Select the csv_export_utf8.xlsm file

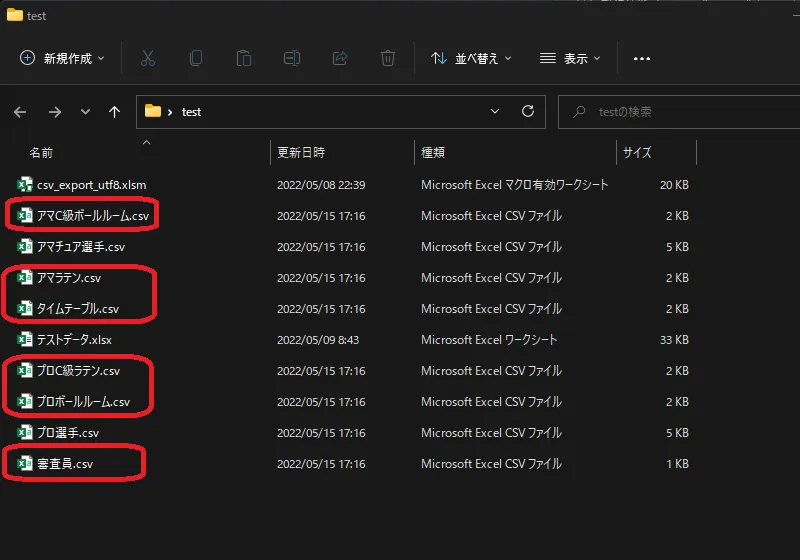click(x=91, y=185)
